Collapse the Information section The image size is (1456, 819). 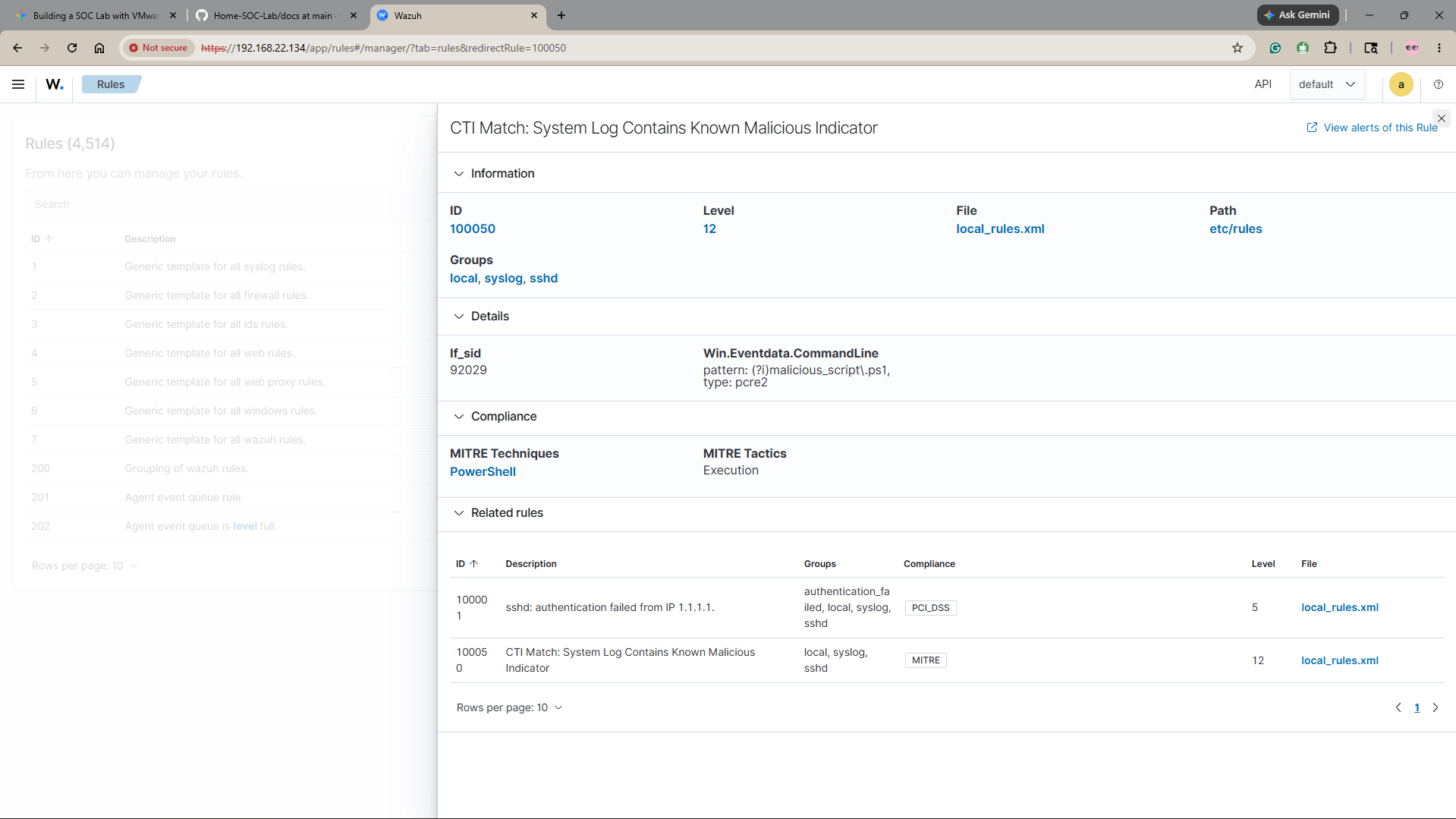click(459, 174)
